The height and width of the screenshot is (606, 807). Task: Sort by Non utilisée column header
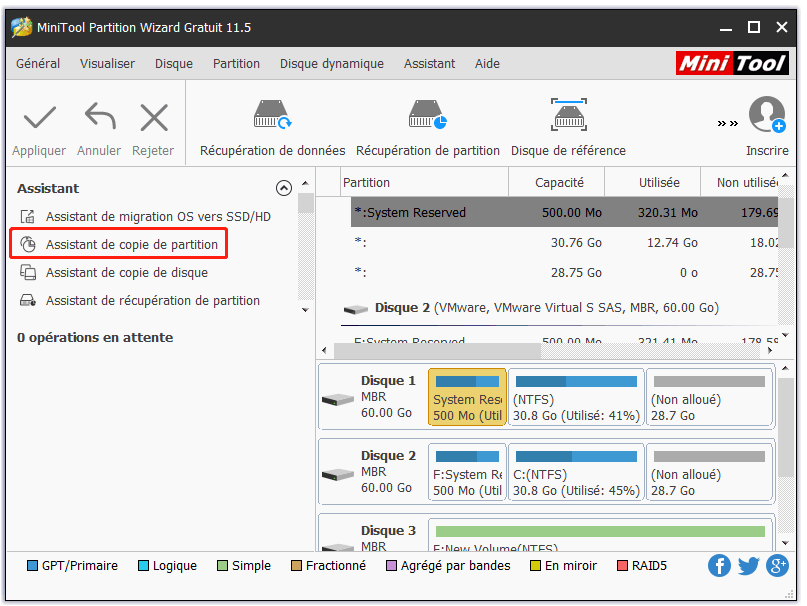click(x=740, y=182)
